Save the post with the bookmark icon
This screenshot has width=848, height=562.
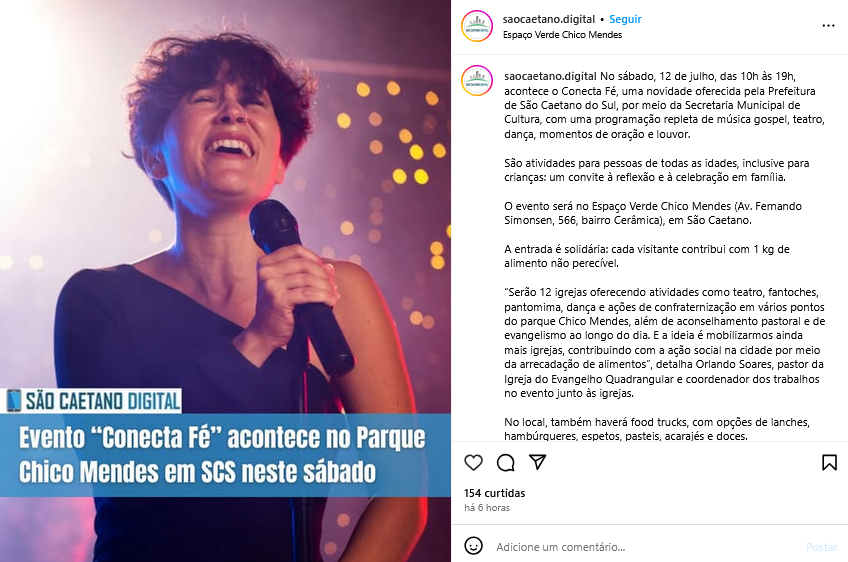[829, 462]
